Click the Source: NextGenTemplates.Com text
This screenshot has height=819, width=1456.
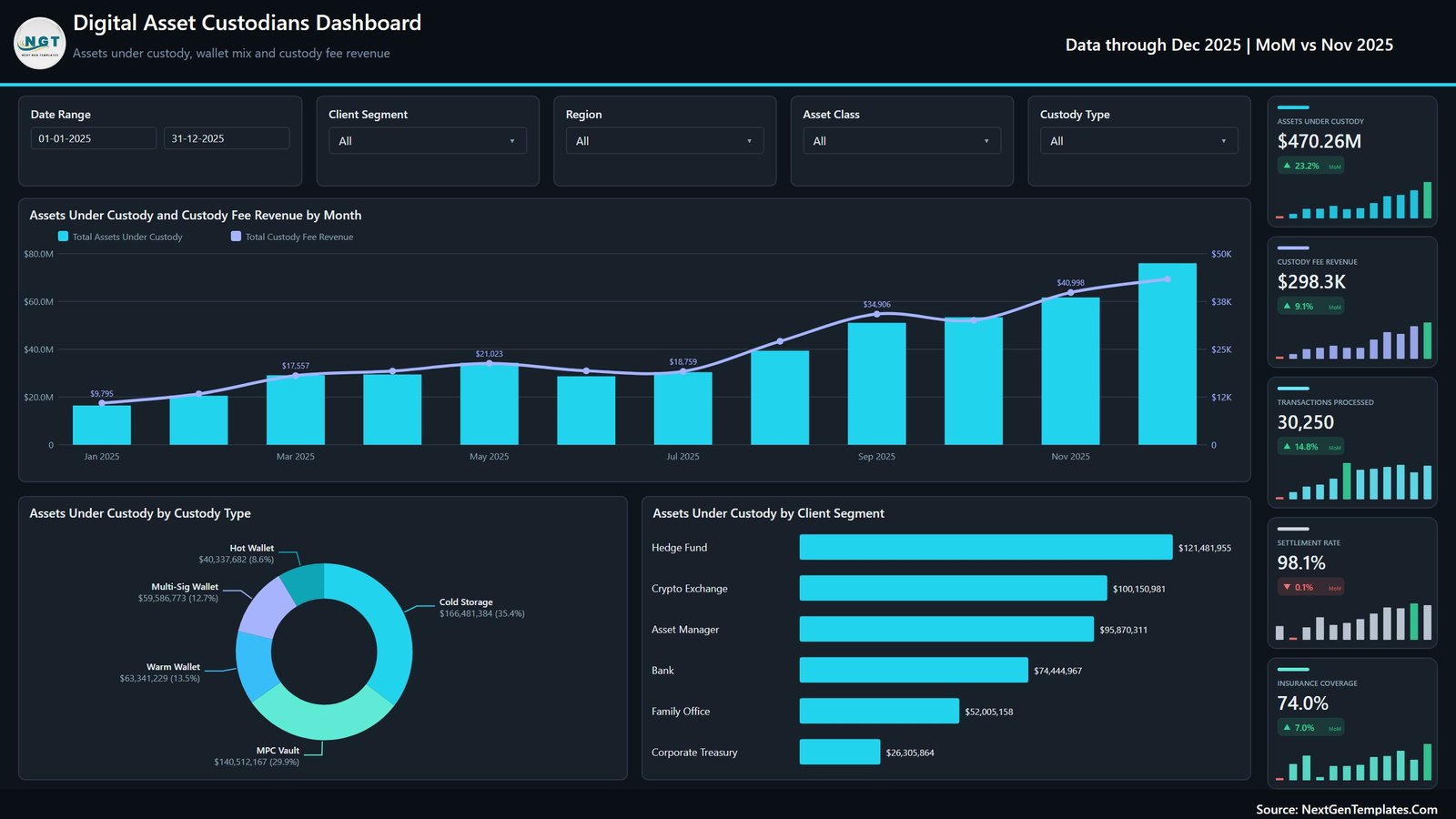(1347, 809)
